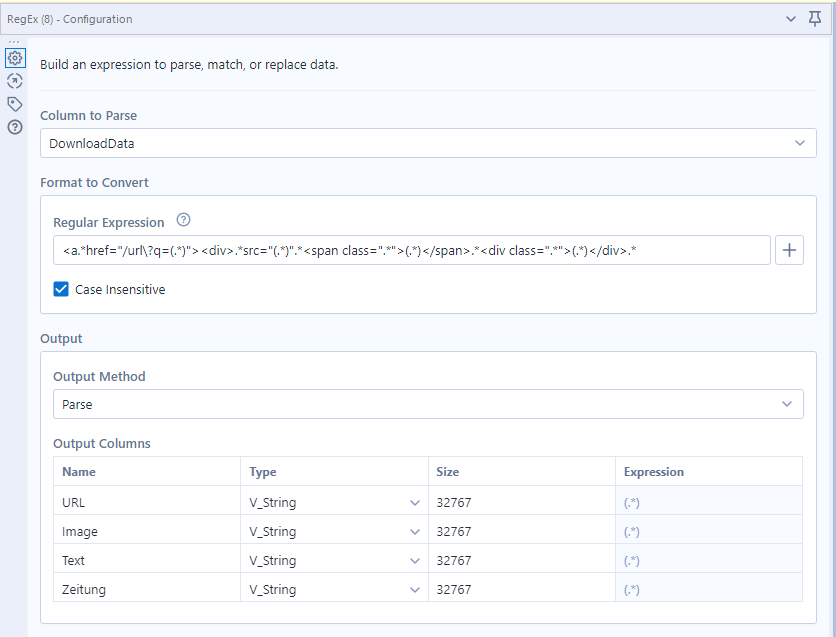Open the Annotation tag icon

pyautogui.click(x=15, y=104)
